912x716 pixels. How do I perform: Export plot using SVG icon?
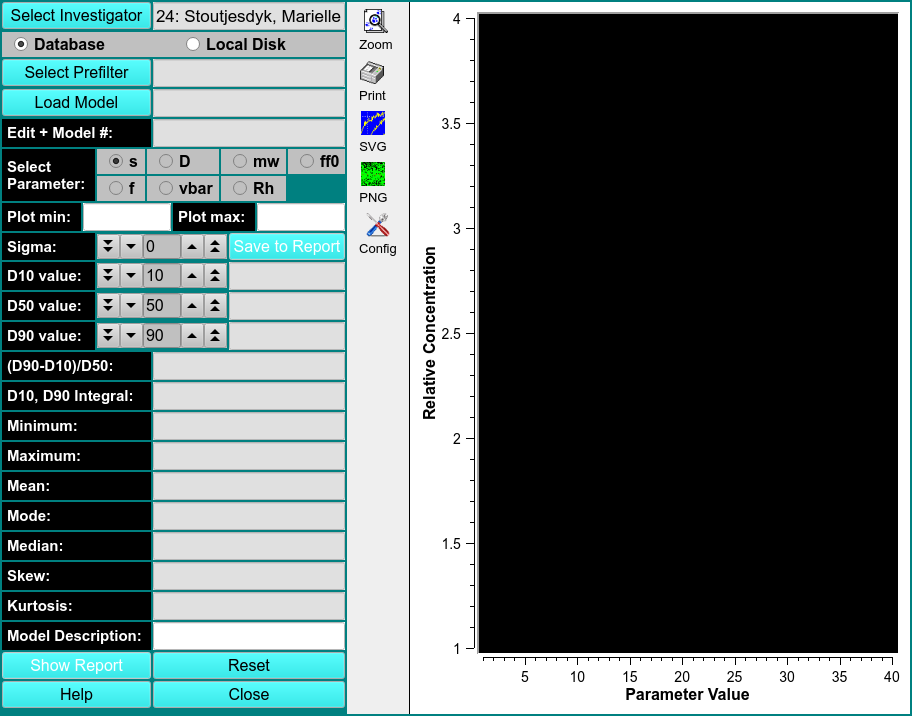click(372, 124)
